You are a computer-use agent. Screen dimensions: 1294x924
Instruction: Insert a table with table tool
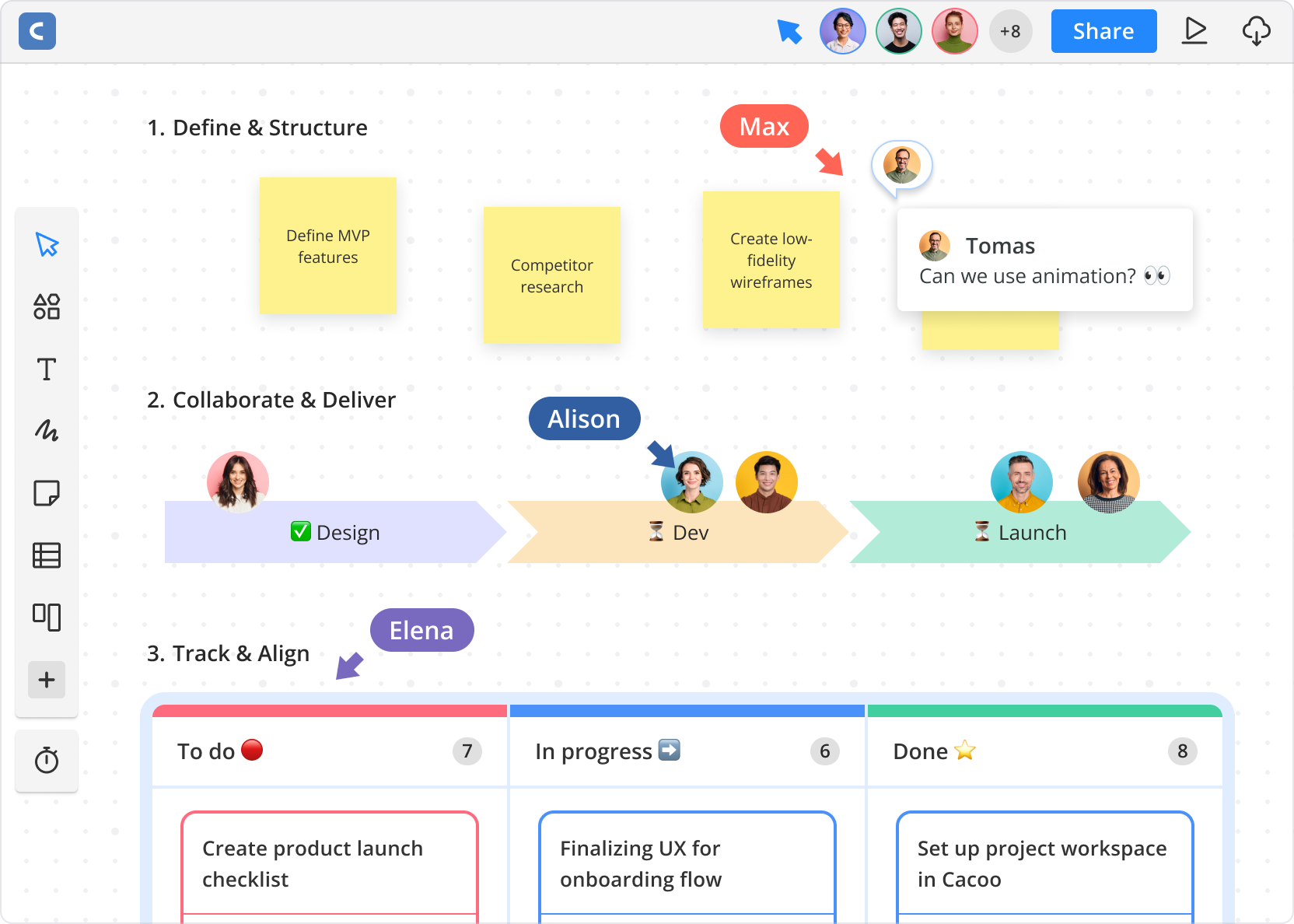pos(47,555)
